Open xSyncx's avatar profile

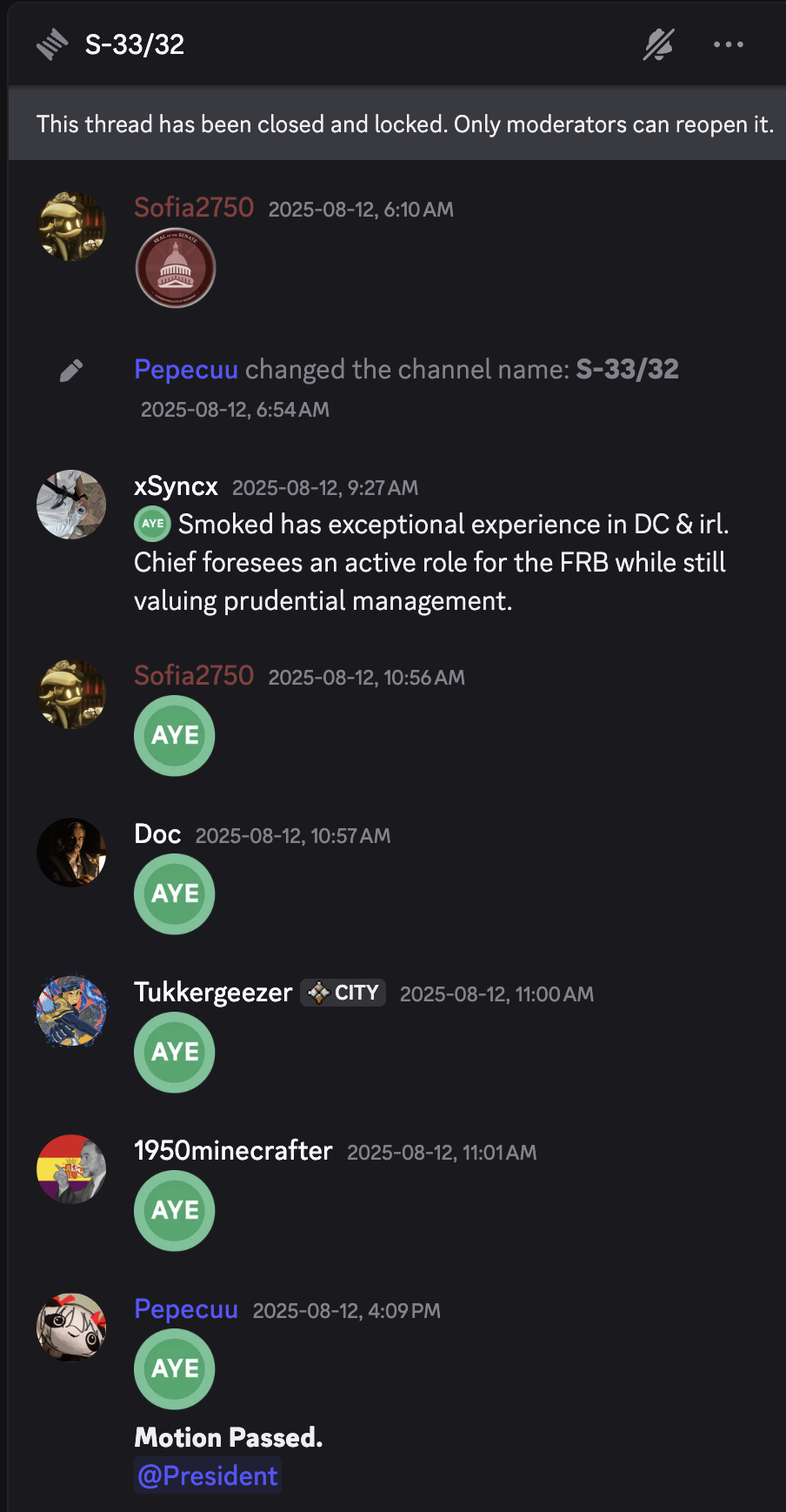pos(71,505)
